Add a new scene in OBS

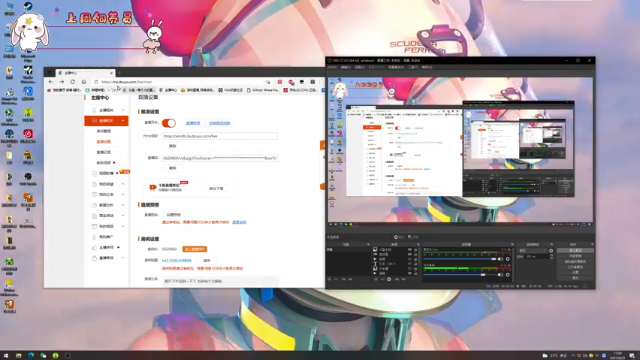point(329,279)
